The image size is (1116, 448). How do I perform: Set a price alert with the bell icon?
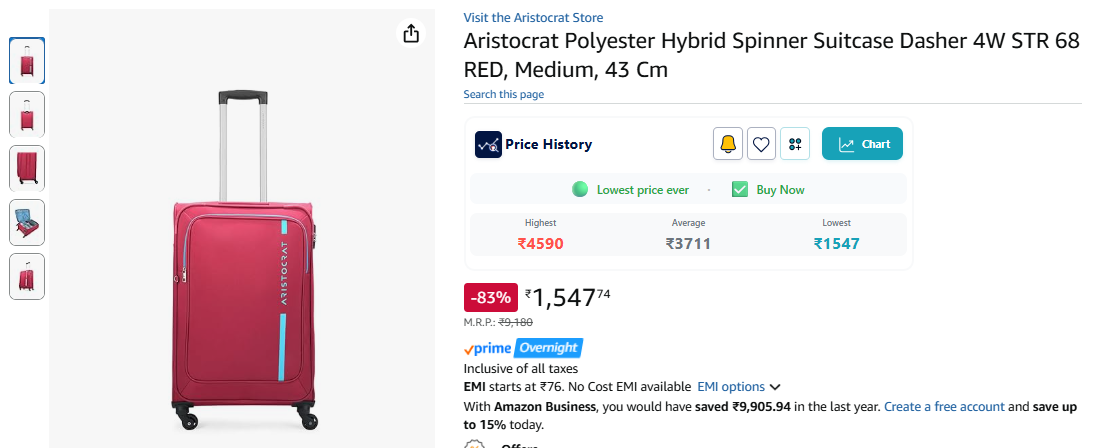pyautogui.click(x=728, y=144)
